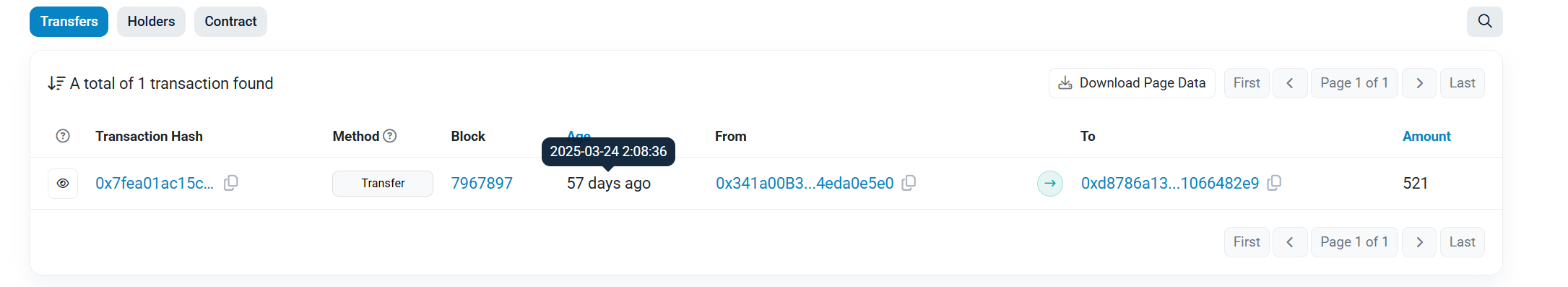Copy the transaction hash 0x7fea01ac15c
The width and height of the screenshot is (1568, 287).
pyautogui.click(x=231, y=183)
